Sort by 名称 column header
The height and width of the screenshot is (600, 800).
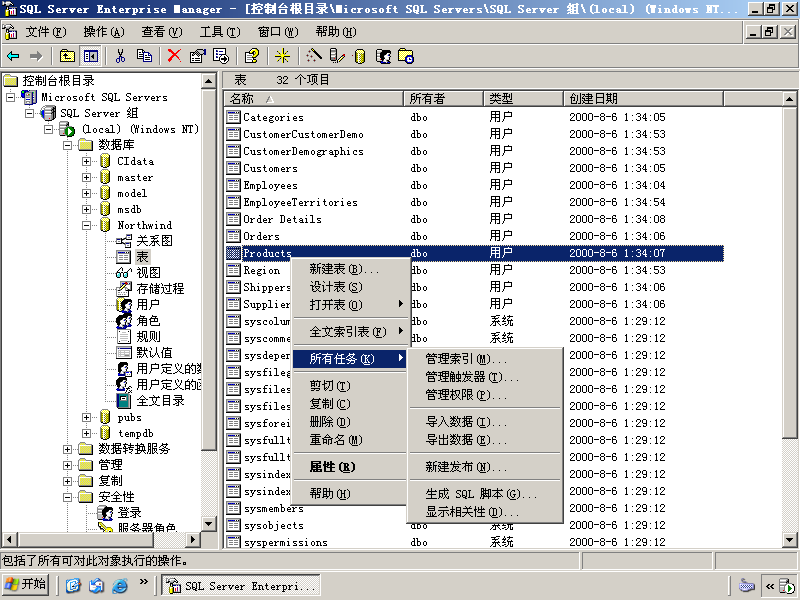pos(314,98)
